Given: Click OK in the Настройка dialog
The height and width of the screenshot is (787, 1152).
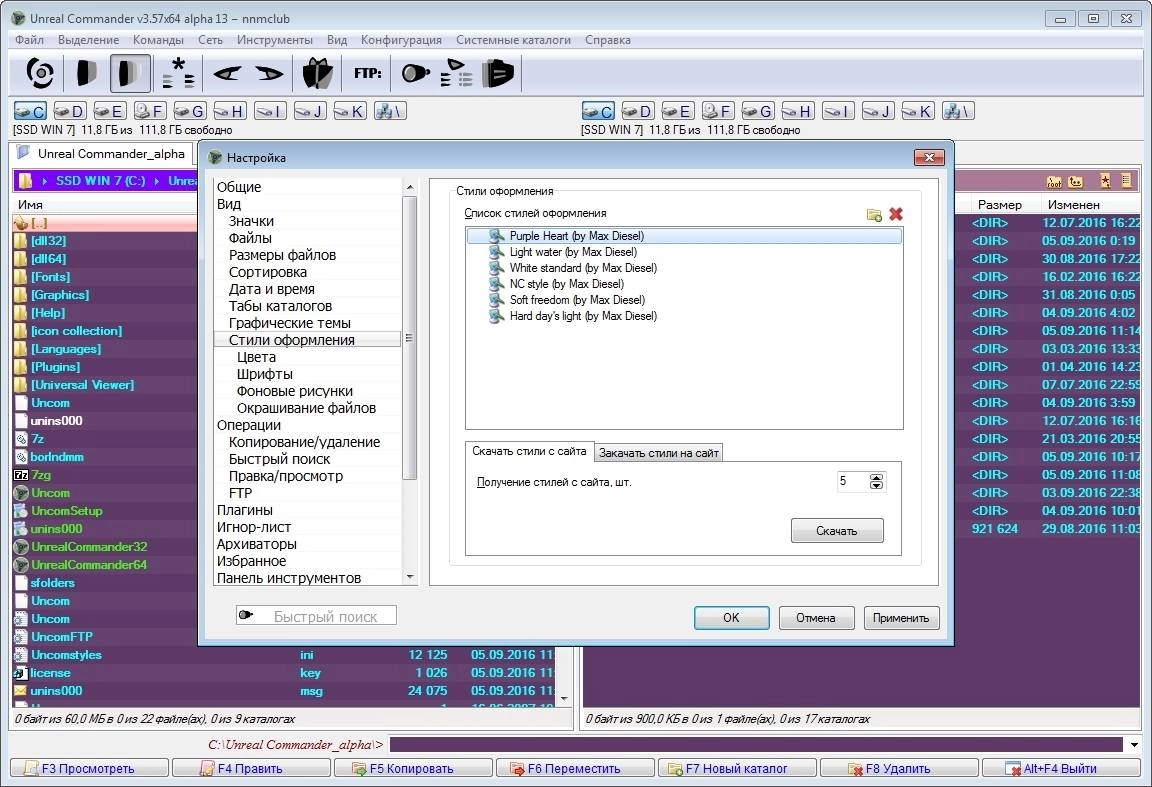Looking at the screenshot, I should 731,618.
